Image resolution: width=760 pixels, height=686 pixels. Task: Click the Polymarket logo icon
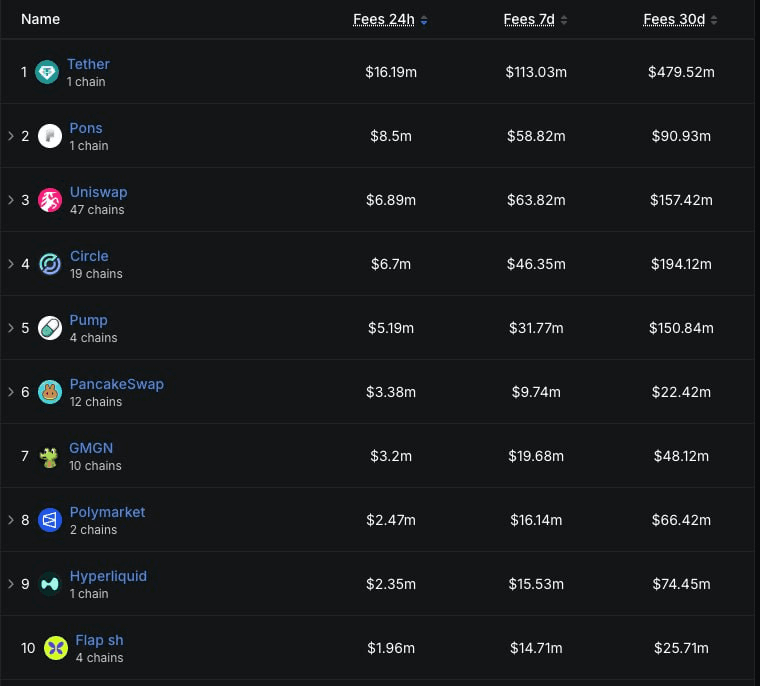[50, 520]
